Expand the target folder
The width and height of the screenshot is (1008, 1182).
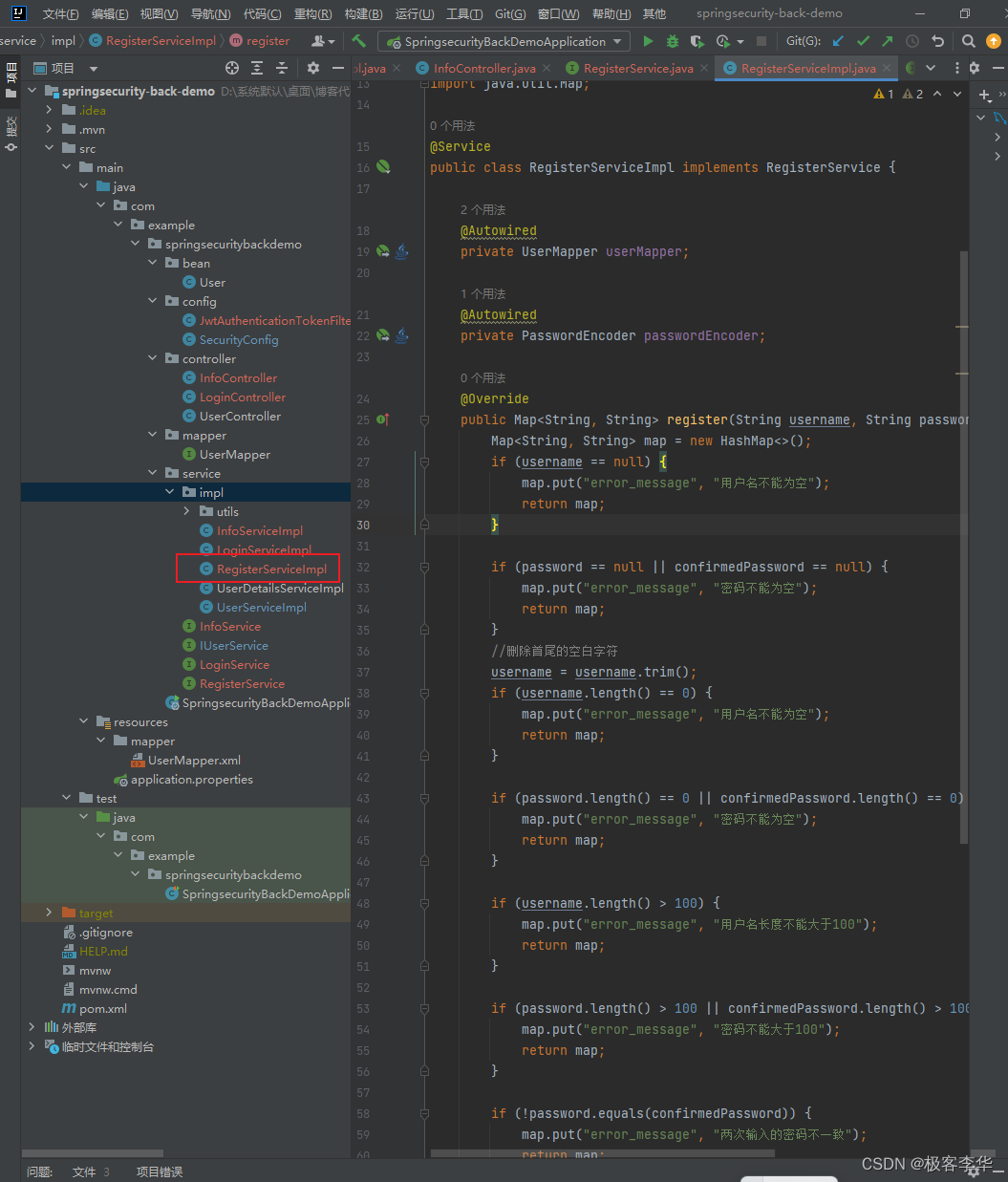[x=49, y=913]
